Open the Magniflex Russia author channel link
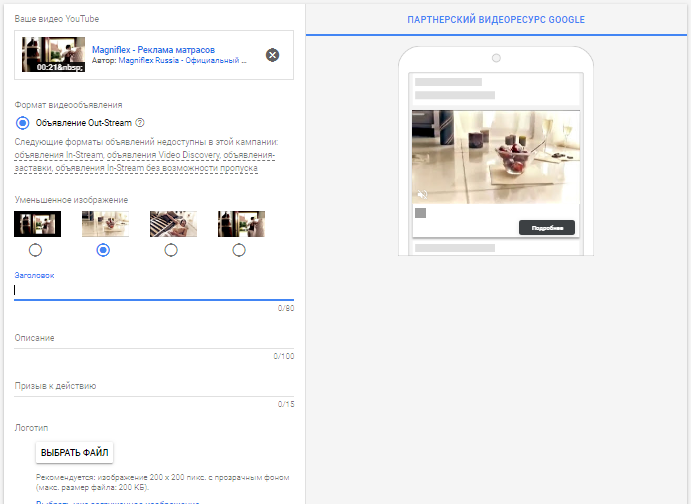Screen dimensions: 691x504 (x=182, y=60)
